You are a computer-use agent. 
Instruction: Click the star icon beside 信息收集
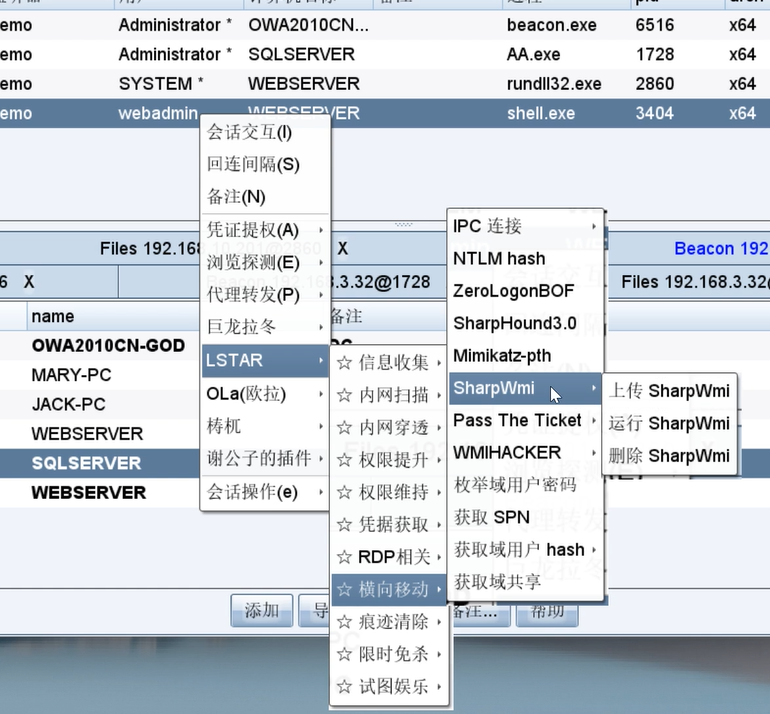pyautogui.click(x=345, y=362)
